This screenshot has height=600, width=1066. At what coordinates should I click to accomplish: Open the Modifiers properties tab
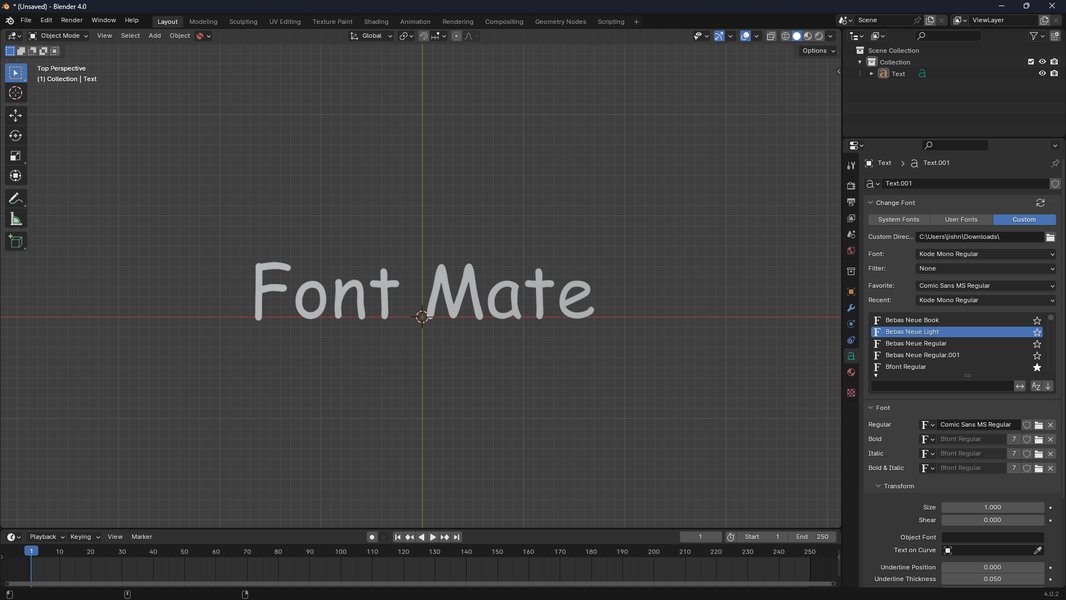click(851, 308)
